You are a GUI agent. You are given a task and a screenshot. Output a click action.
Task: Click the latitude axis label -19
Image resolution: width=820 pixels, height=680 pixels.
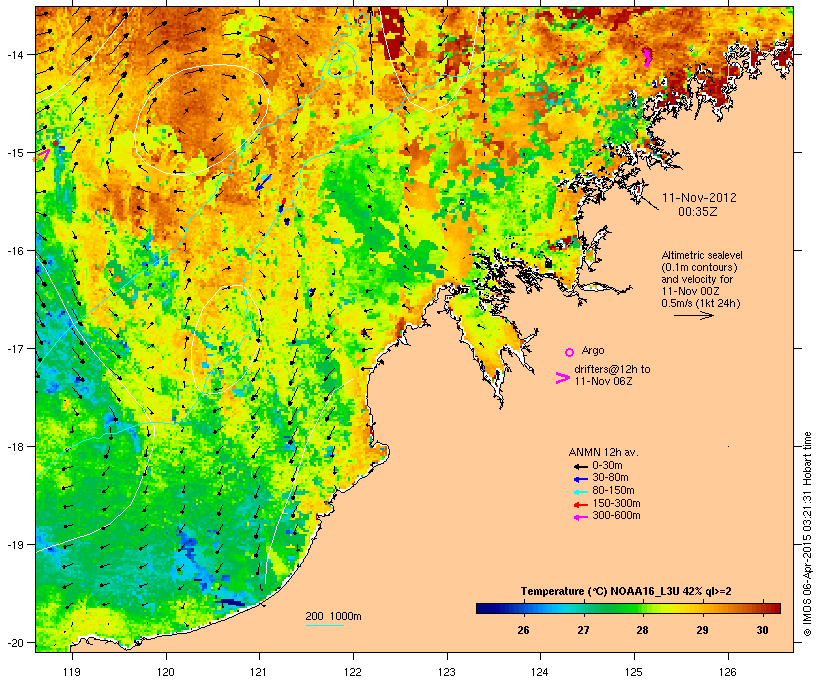coord(15,545)
